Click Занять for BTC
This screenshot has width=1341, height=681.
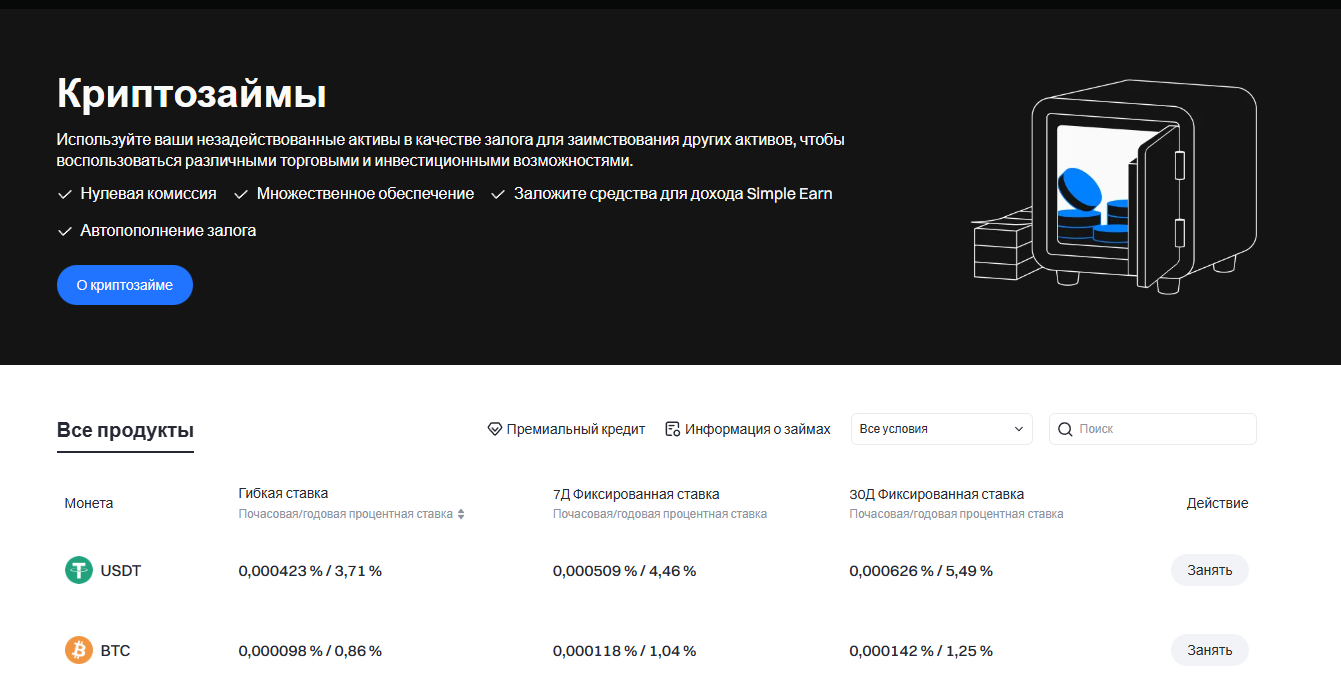click(1209, 650)
